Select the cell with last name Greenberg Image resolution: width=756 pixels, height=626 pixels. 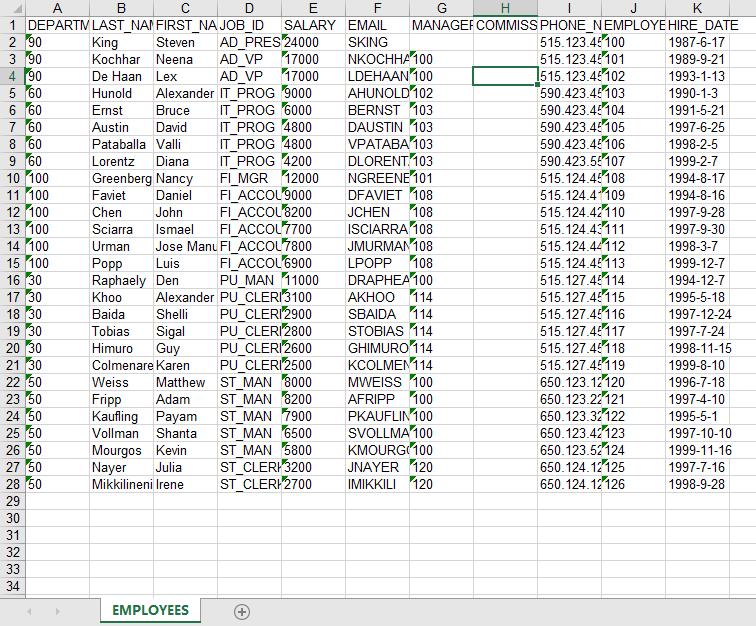[122, 178]
